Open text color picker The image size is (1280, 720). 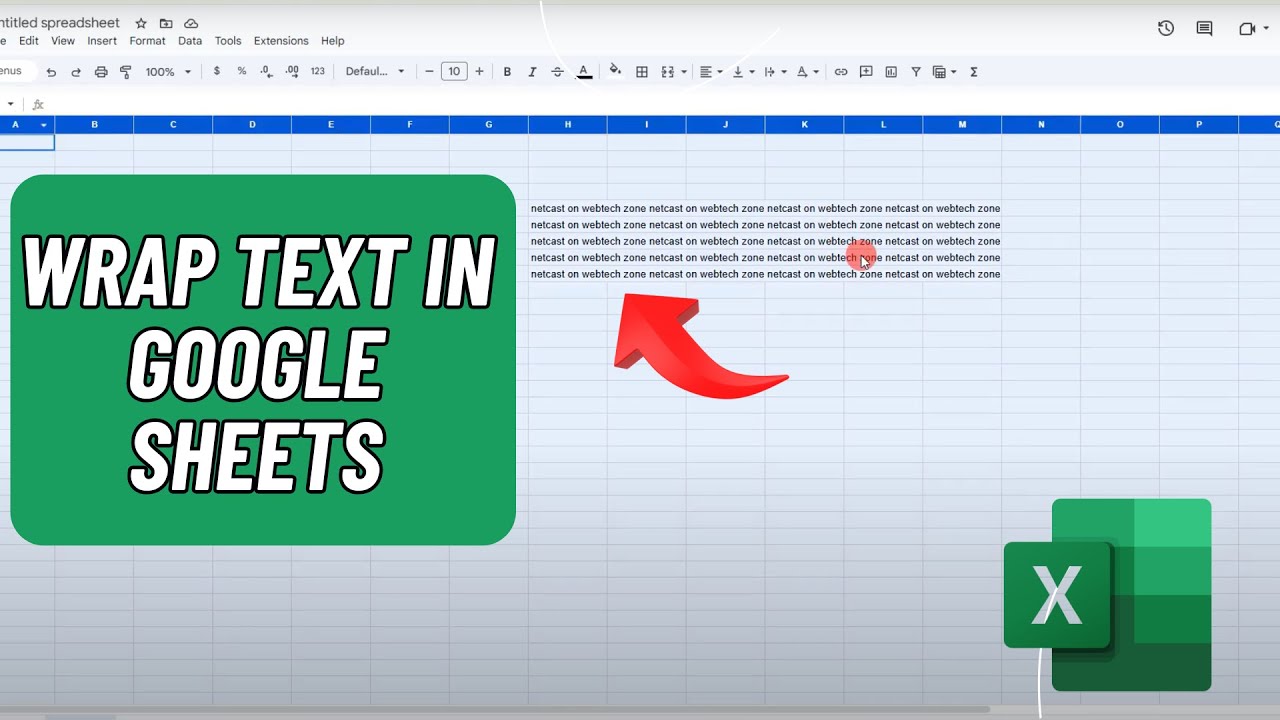[584, 72]
